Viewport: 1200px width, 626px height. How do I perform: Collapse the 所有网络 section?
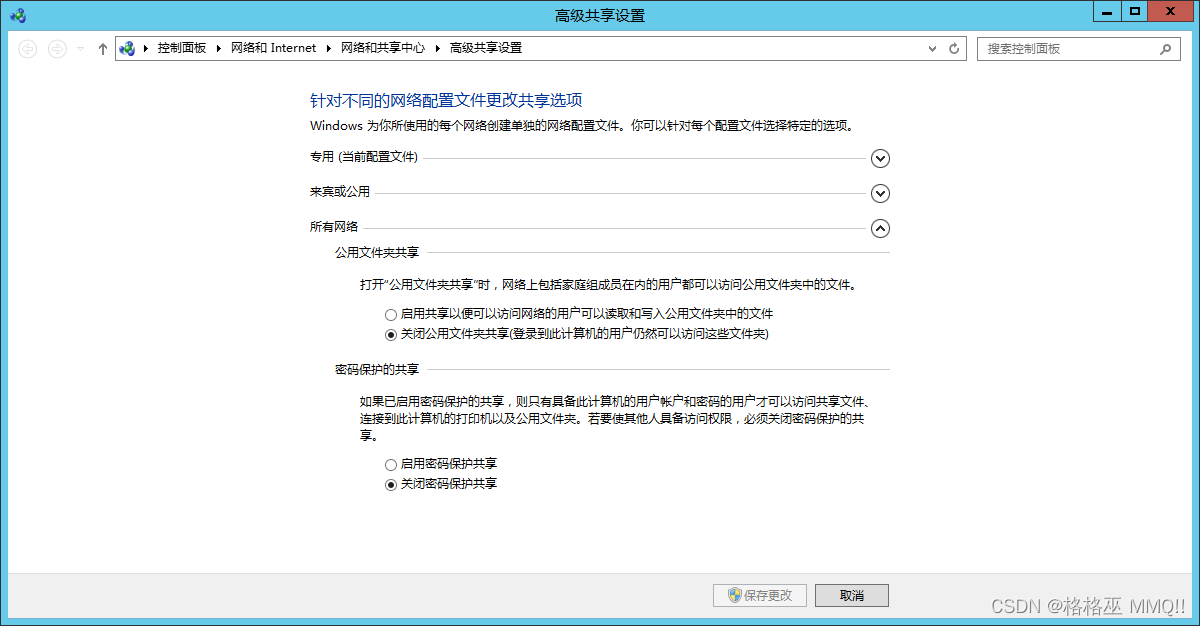pyautogui.click(x=880, y=228)
